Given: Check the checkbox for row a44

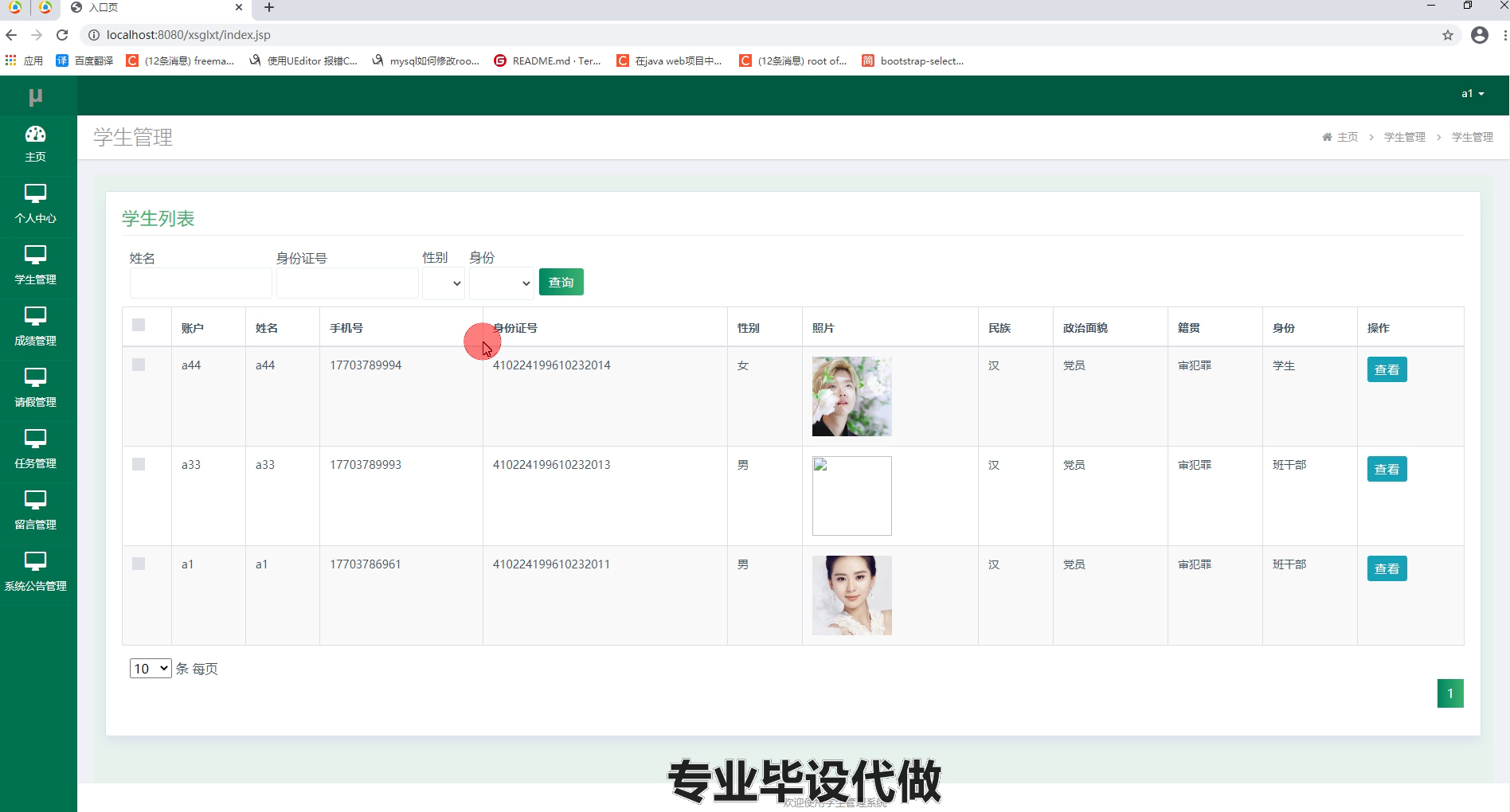Looking at the screenshot, I should point(139,365).
